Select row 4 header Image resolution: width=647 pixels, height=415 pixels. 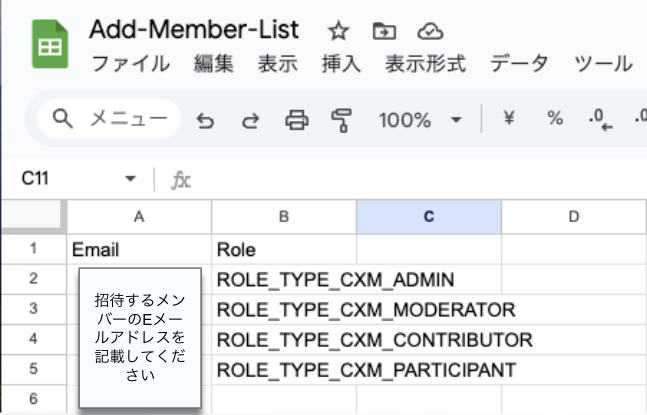point(33,339)
